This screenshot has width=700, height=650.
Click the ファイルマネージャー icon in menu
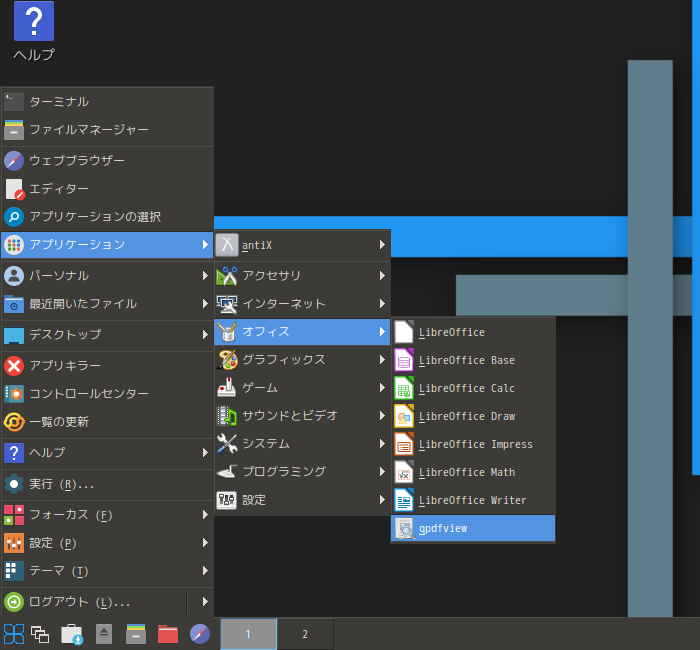pyautogui.click(x=14, y=130)
